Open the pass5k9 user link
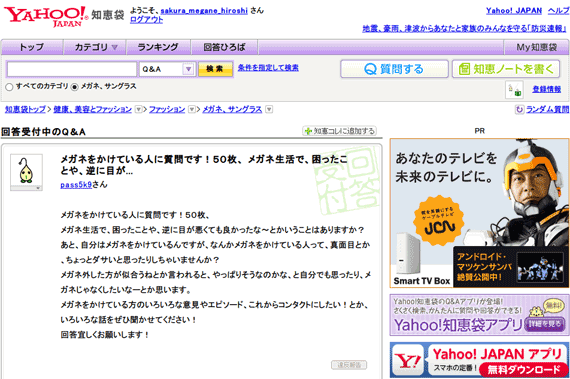 coord(76,185)
